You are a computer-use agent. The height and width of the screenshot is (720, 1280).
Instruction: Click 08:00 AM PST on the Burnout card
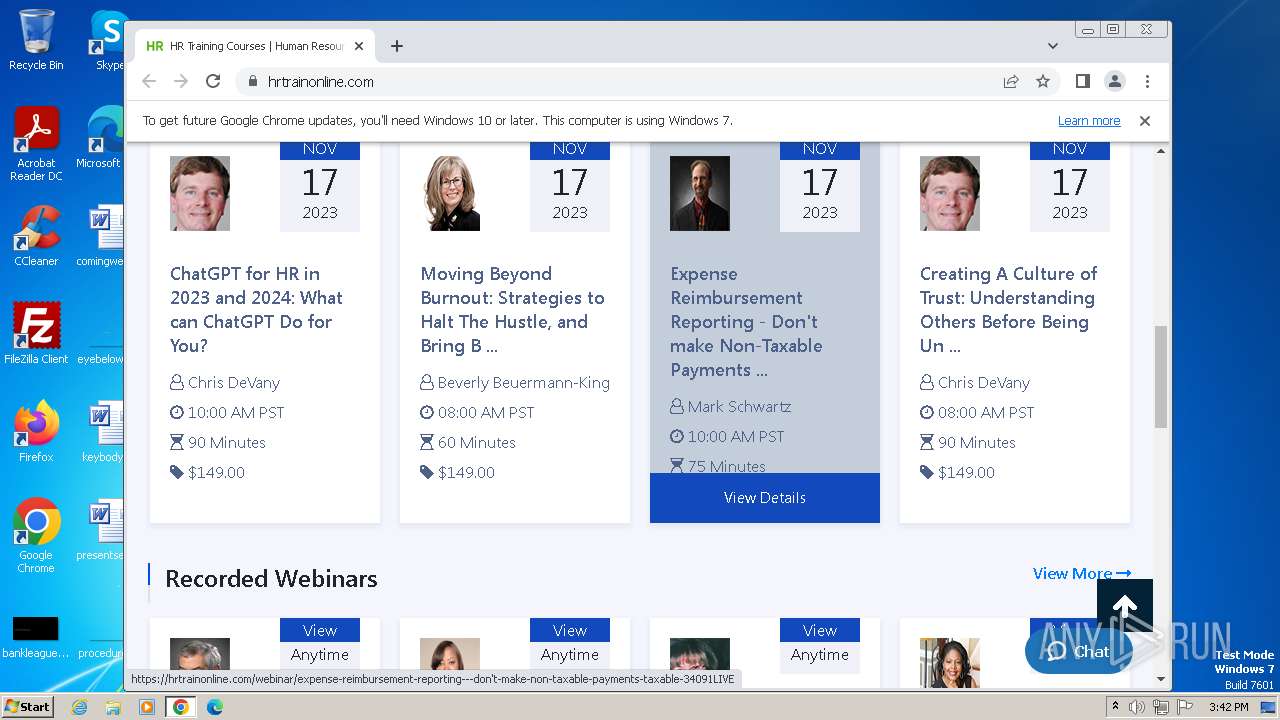[x=486, y=413]
